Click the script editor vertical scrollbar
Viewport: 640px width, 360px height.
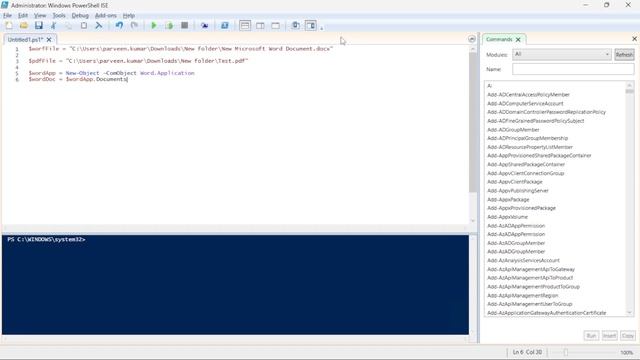pos(473,122)
